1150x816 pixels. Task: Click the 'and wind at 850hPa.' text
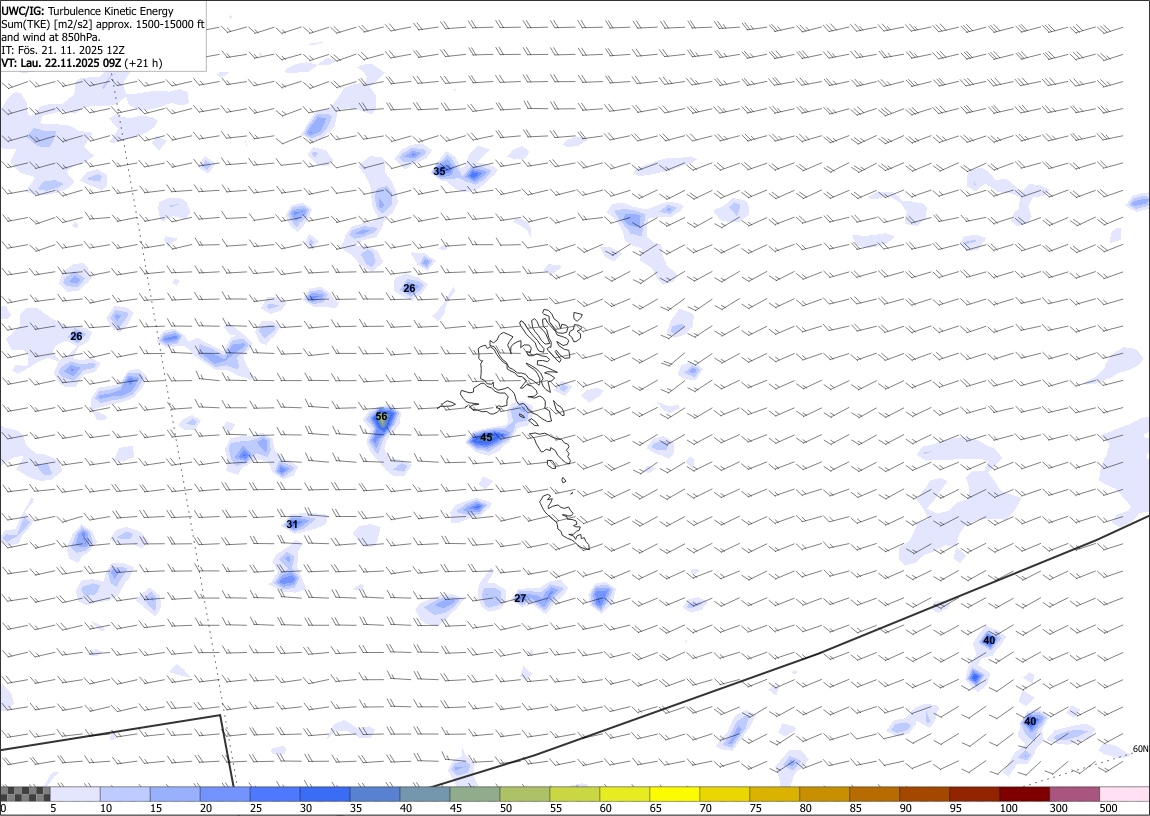51,37
